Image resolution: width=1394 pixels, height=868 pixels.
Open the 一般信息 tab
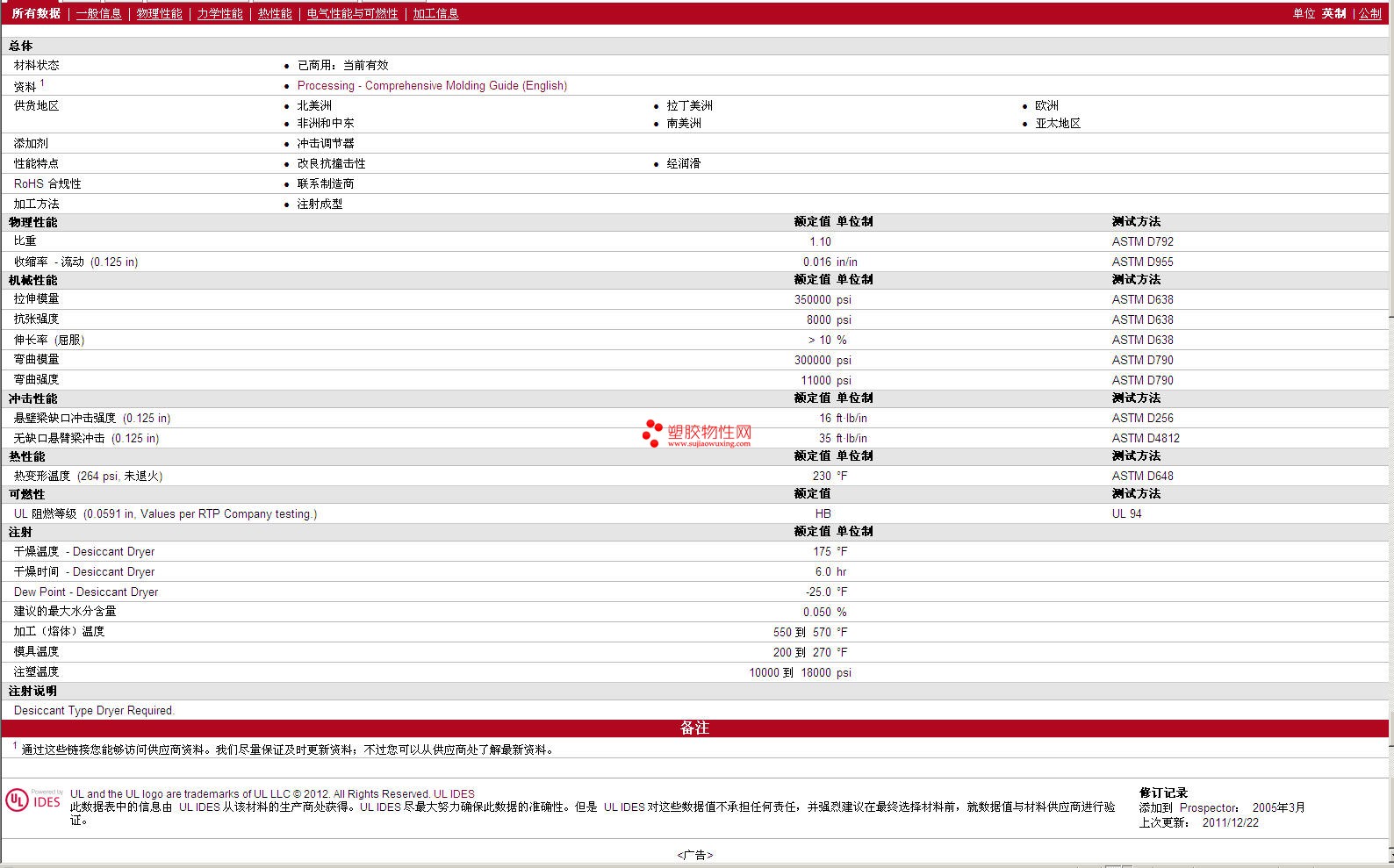[98, 13]
